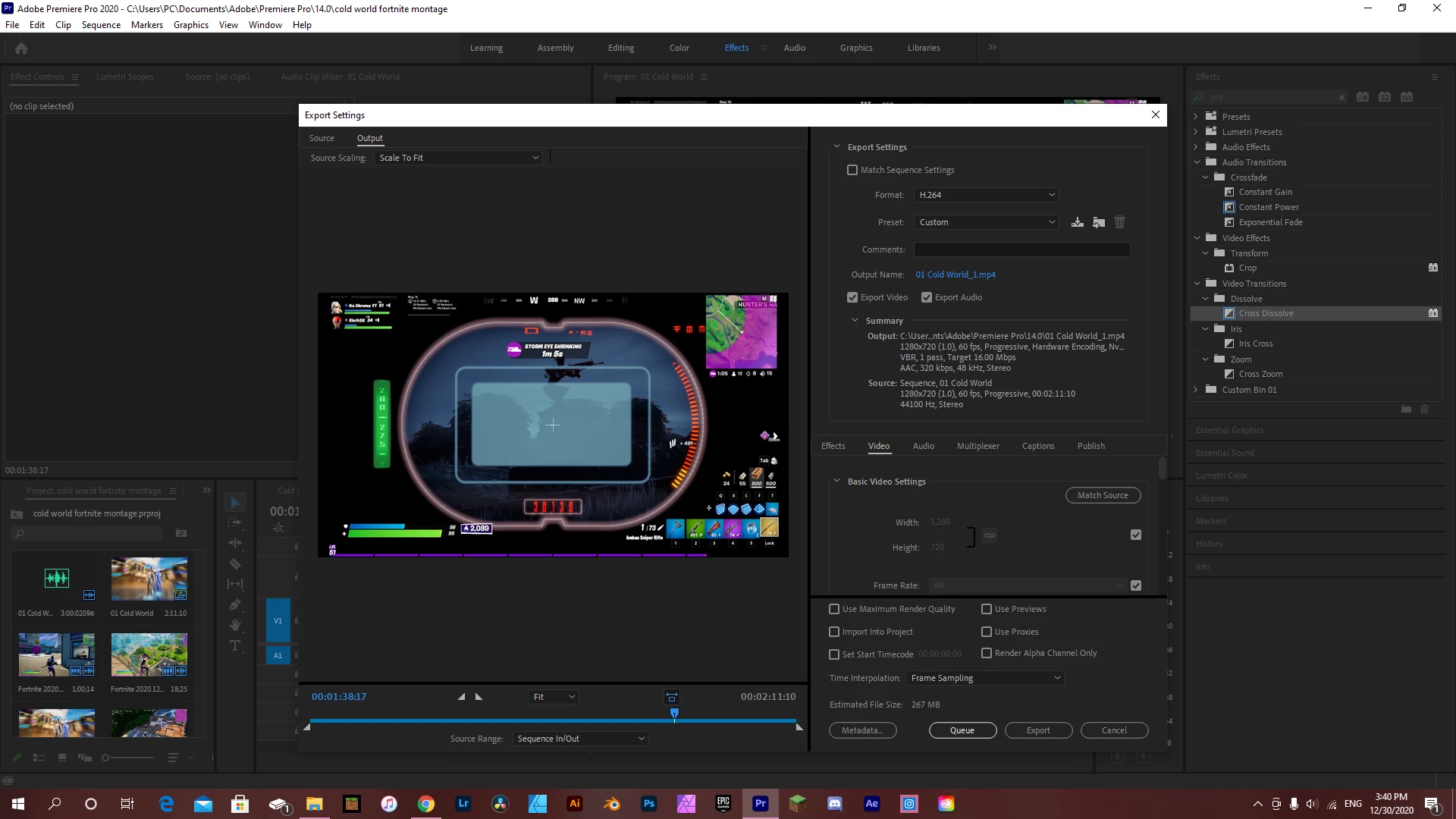This screenshot has width=1456, height=819.
Task: Click the Set Out Point marker icon
Action: (479, 697)
